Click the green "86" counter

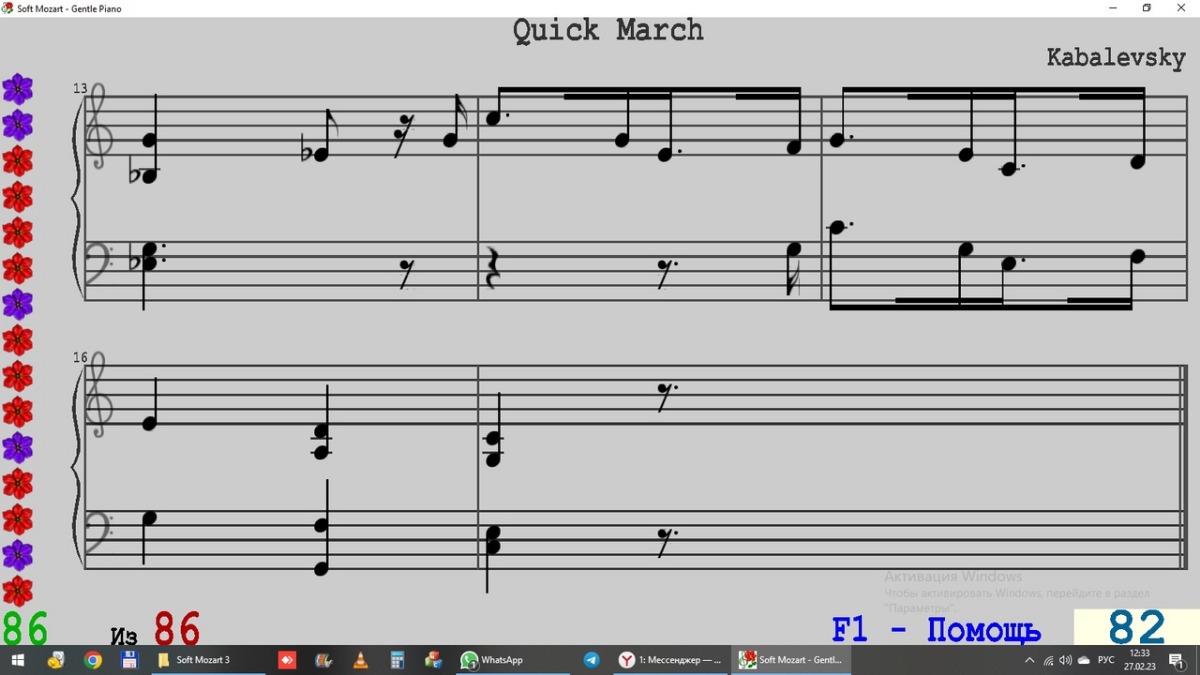pos(25,629)
